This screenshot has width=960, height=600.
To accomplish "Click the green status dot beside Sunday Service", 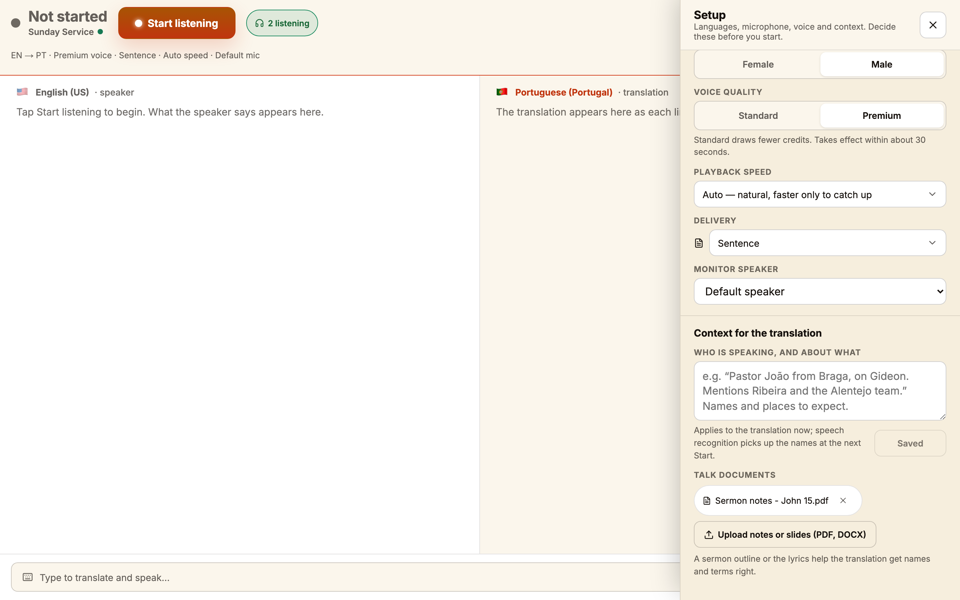I will click(x=100, y=32).
